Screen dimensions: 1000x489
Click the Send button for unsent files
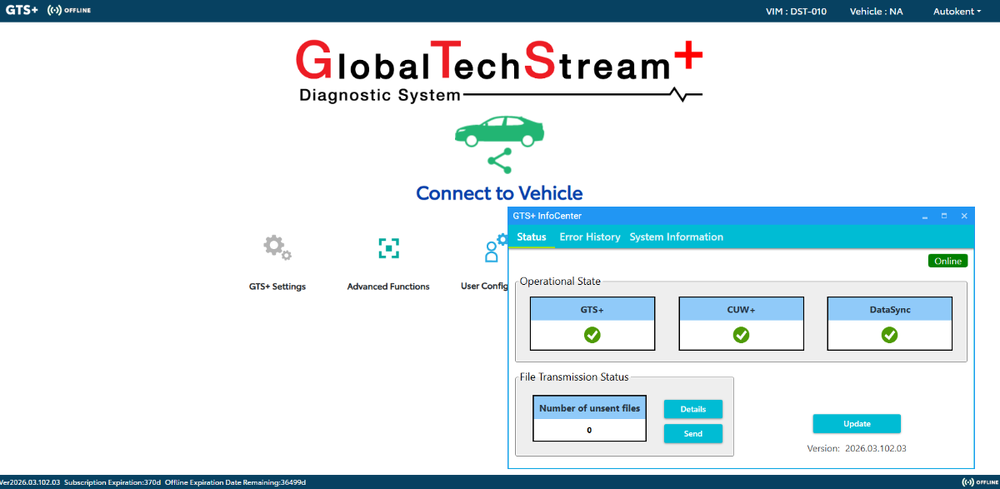point(693,434)
